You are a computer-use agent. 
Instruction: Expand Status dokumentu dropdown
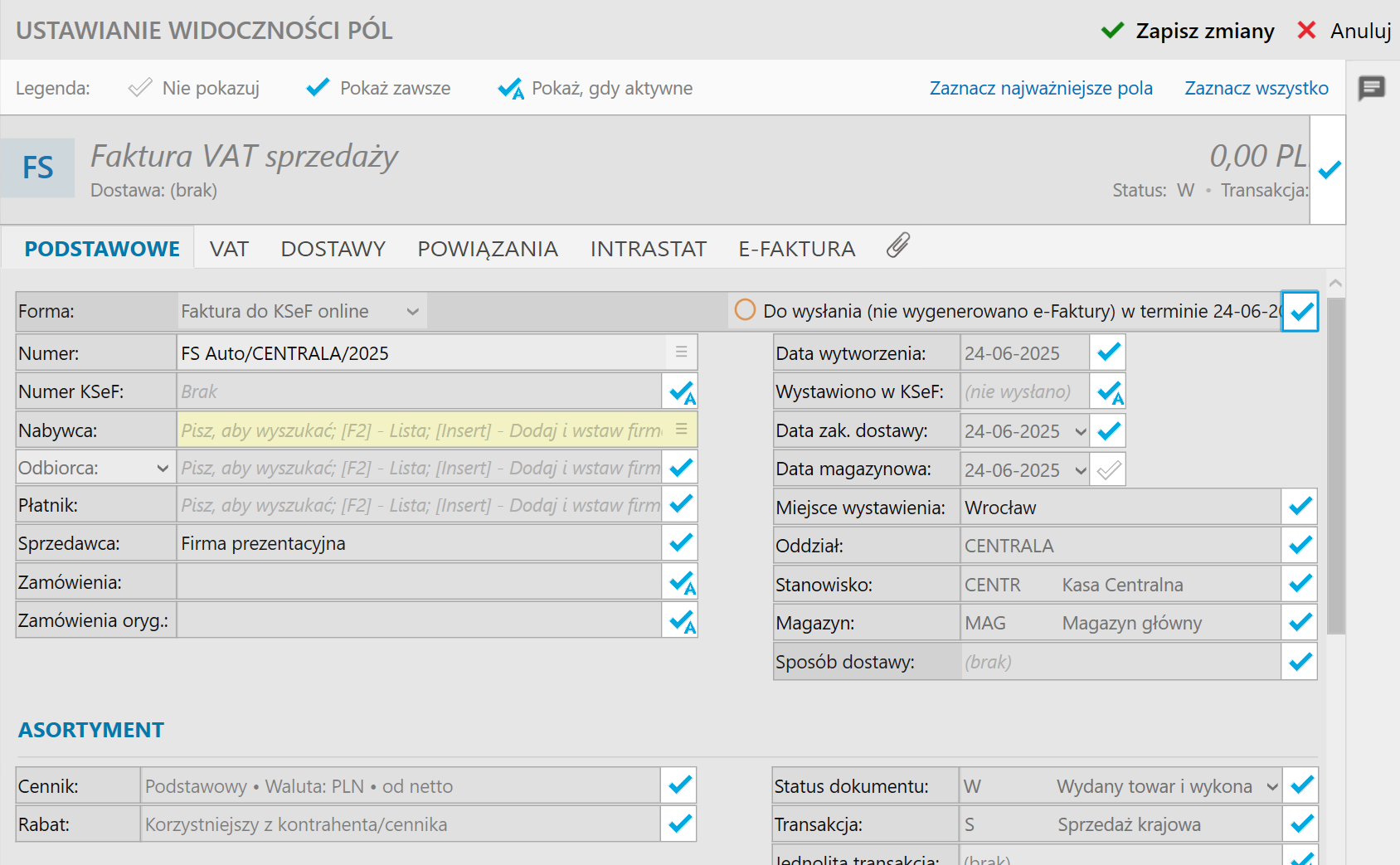pos(1272,786)
